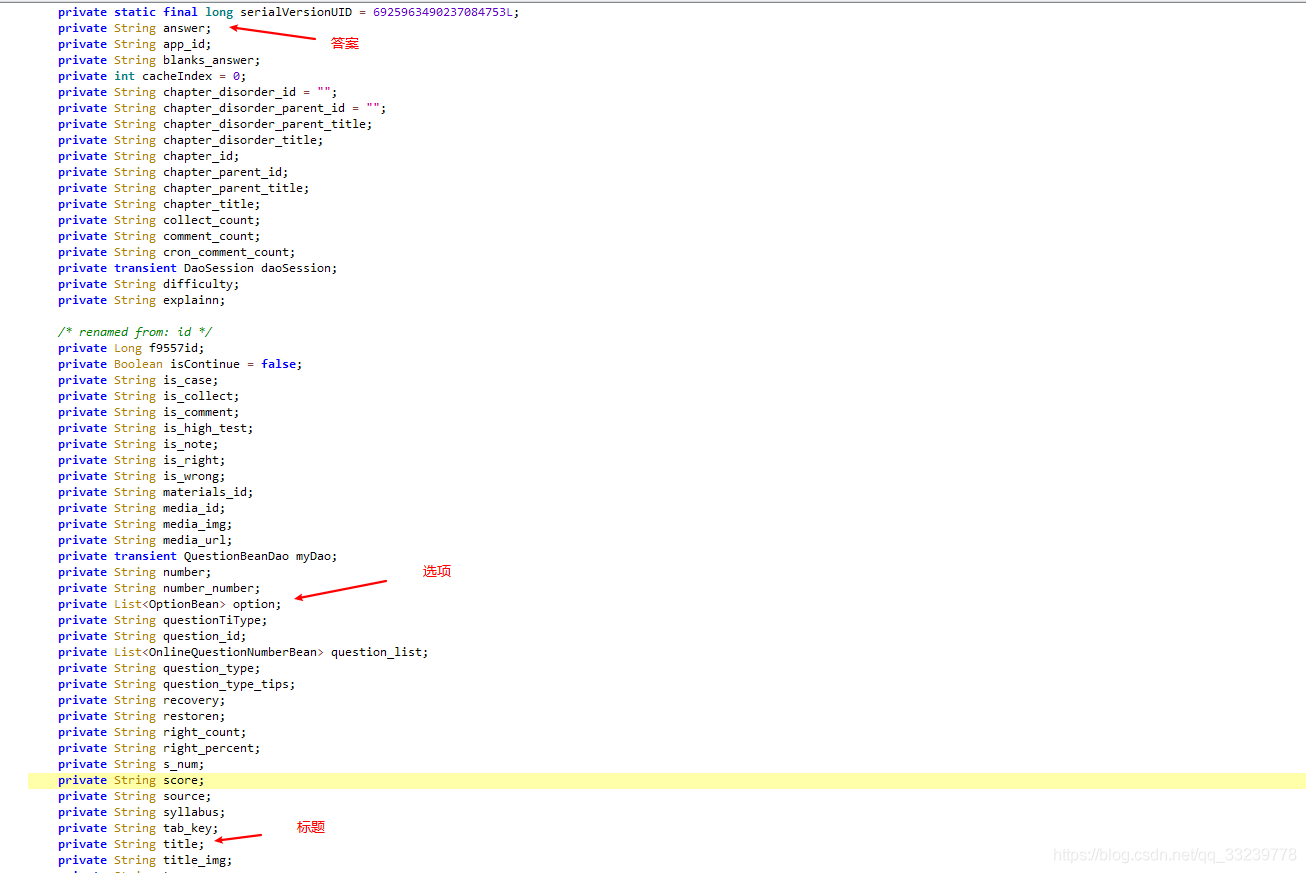Click the chapter_disorder_title line
Image resolution: width=1306 pixels, height=873 pixels.
tap(191, 140)
